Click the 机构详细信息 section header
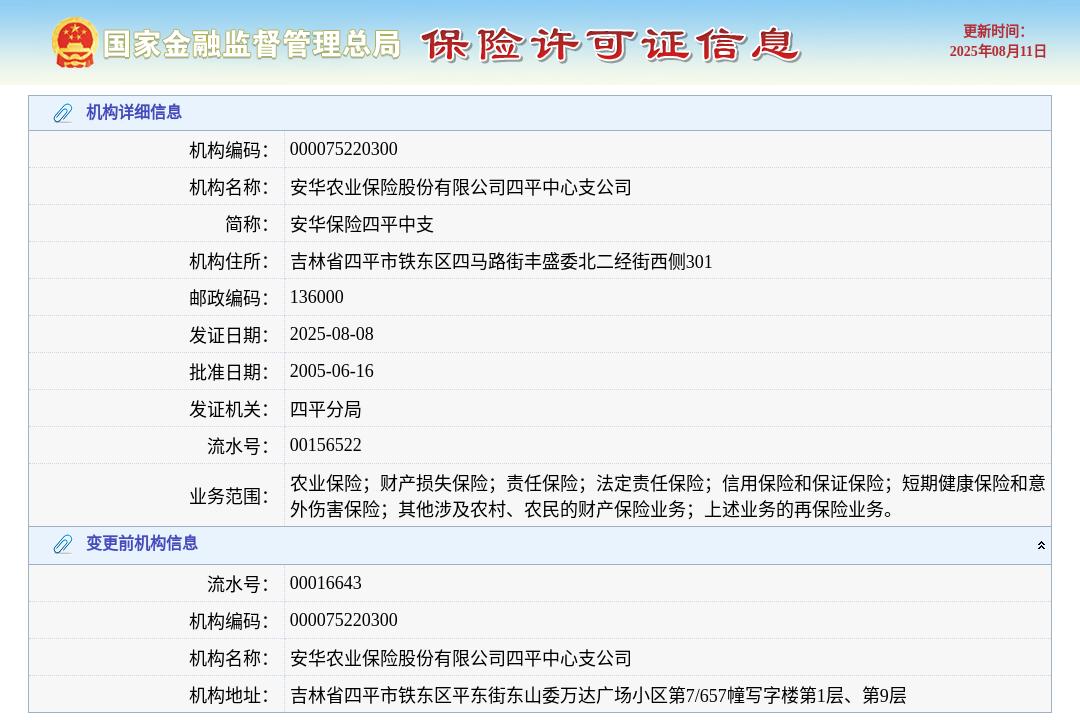The width and height of the screenshot is (1080, 727). click(539, 113)
